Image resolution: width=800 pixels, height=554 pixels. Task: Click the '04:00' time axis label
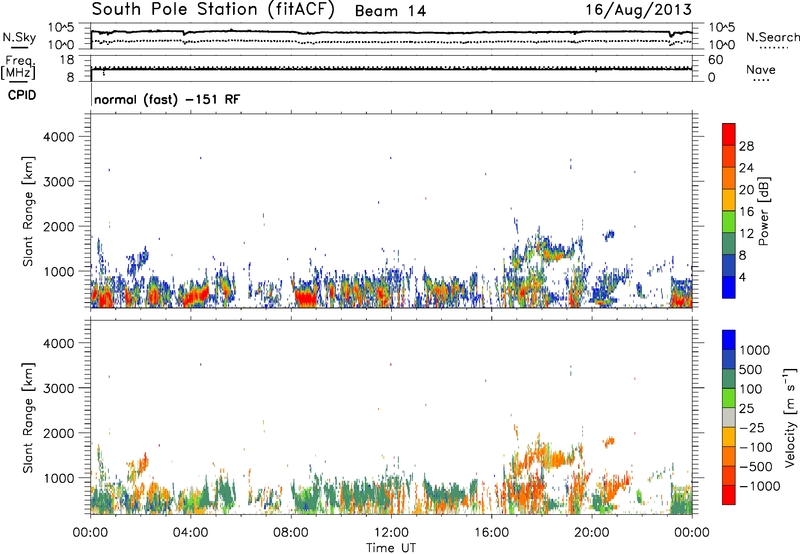tap(190, 532)
